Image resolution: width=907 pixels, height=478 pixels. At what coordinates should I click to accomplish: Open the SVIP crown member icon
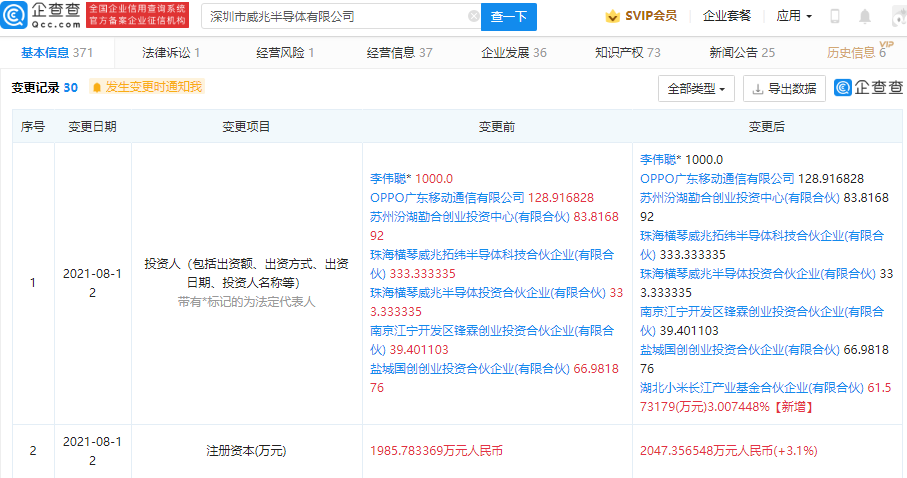(612, 16)
